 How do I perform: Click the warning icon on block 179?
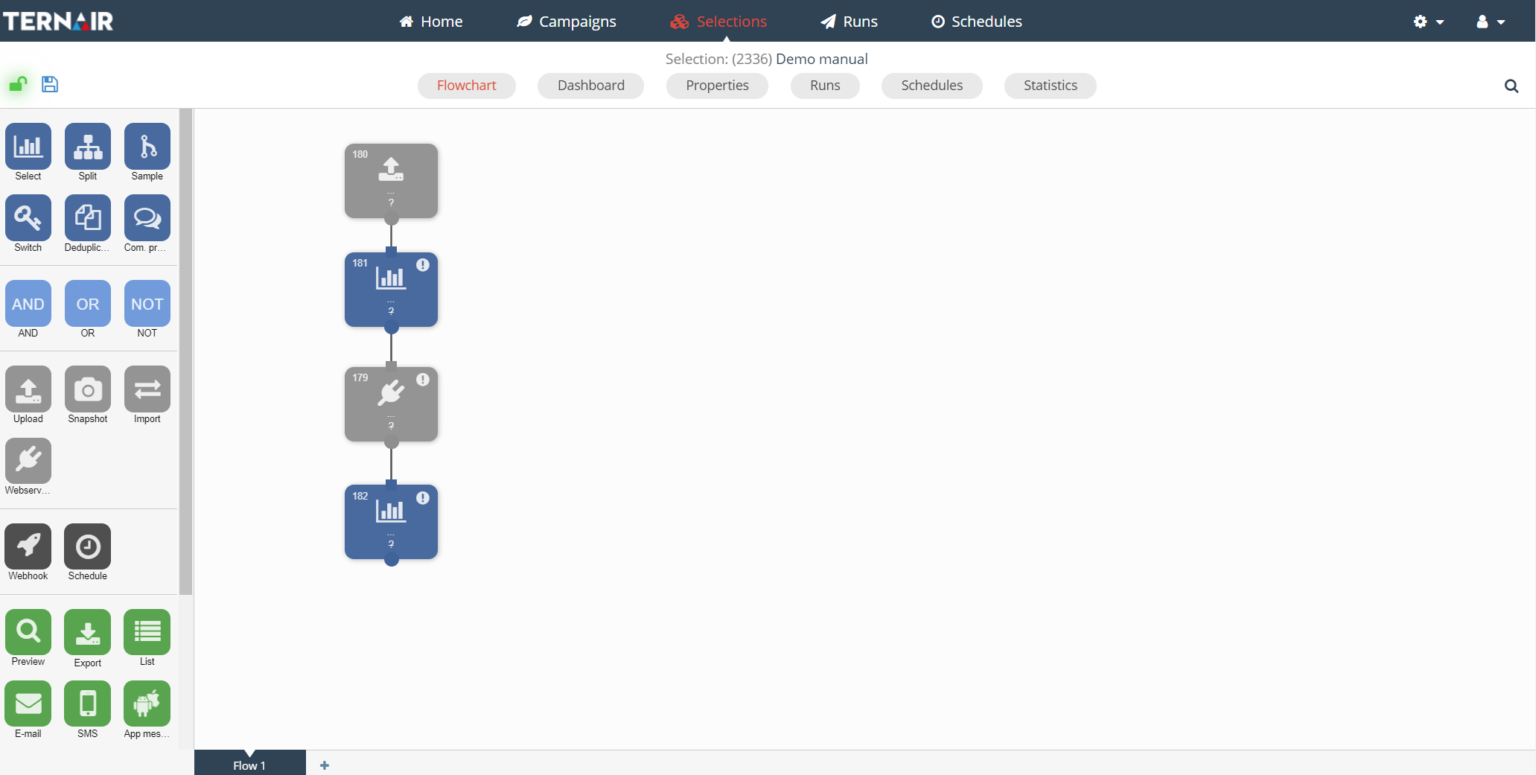[x=423, y=380]
